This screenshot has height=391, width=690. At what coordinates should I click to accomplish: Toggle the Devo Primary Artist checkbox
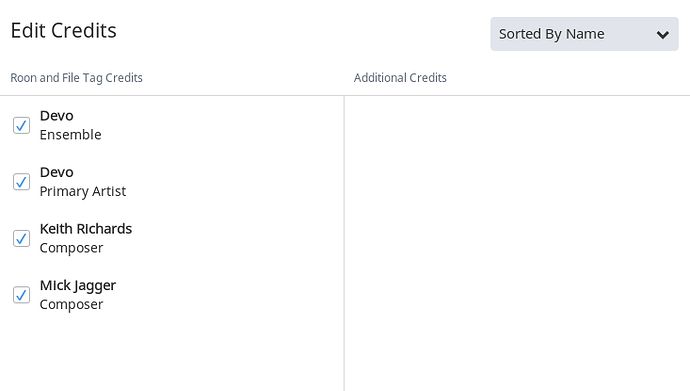click(21, 182)
